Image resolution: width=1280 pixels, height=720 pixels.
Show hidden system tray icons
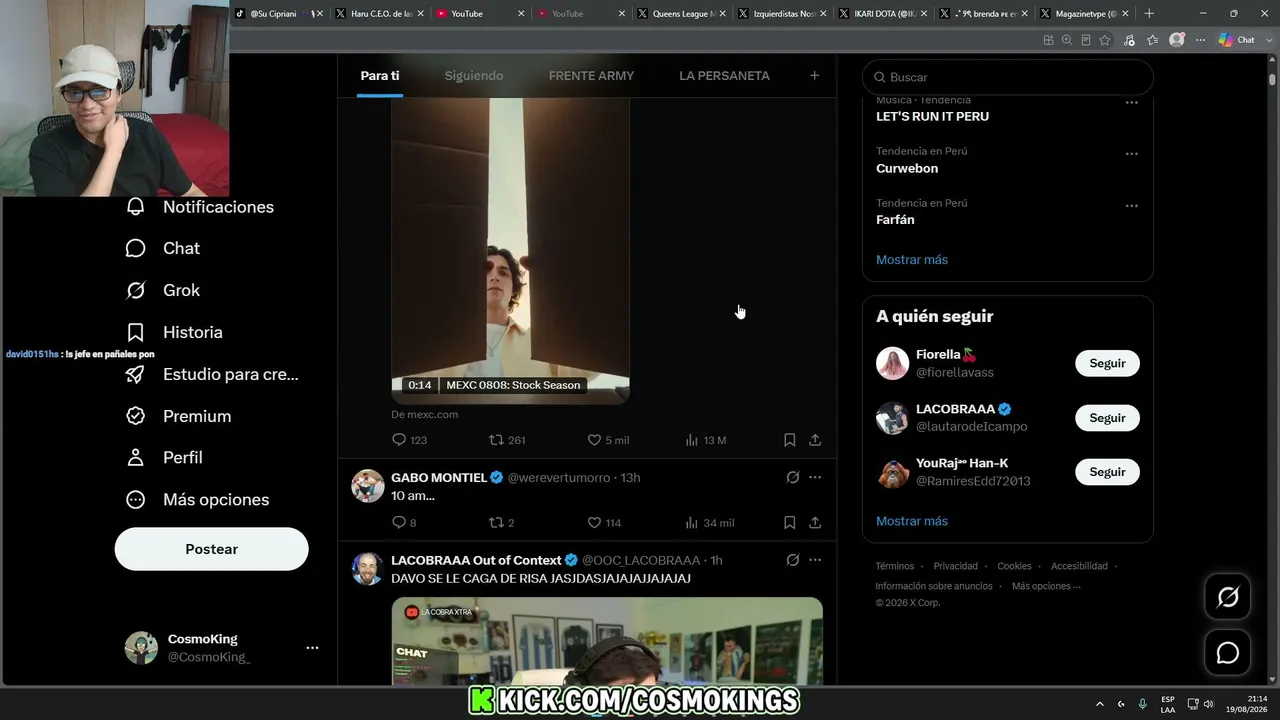pyautogui.click(x=1100, y=704)
